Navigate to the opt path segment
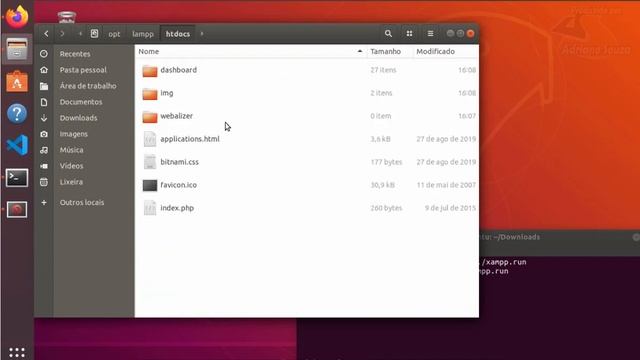Screen dimensions: 640x360 (x=114, y=34)
